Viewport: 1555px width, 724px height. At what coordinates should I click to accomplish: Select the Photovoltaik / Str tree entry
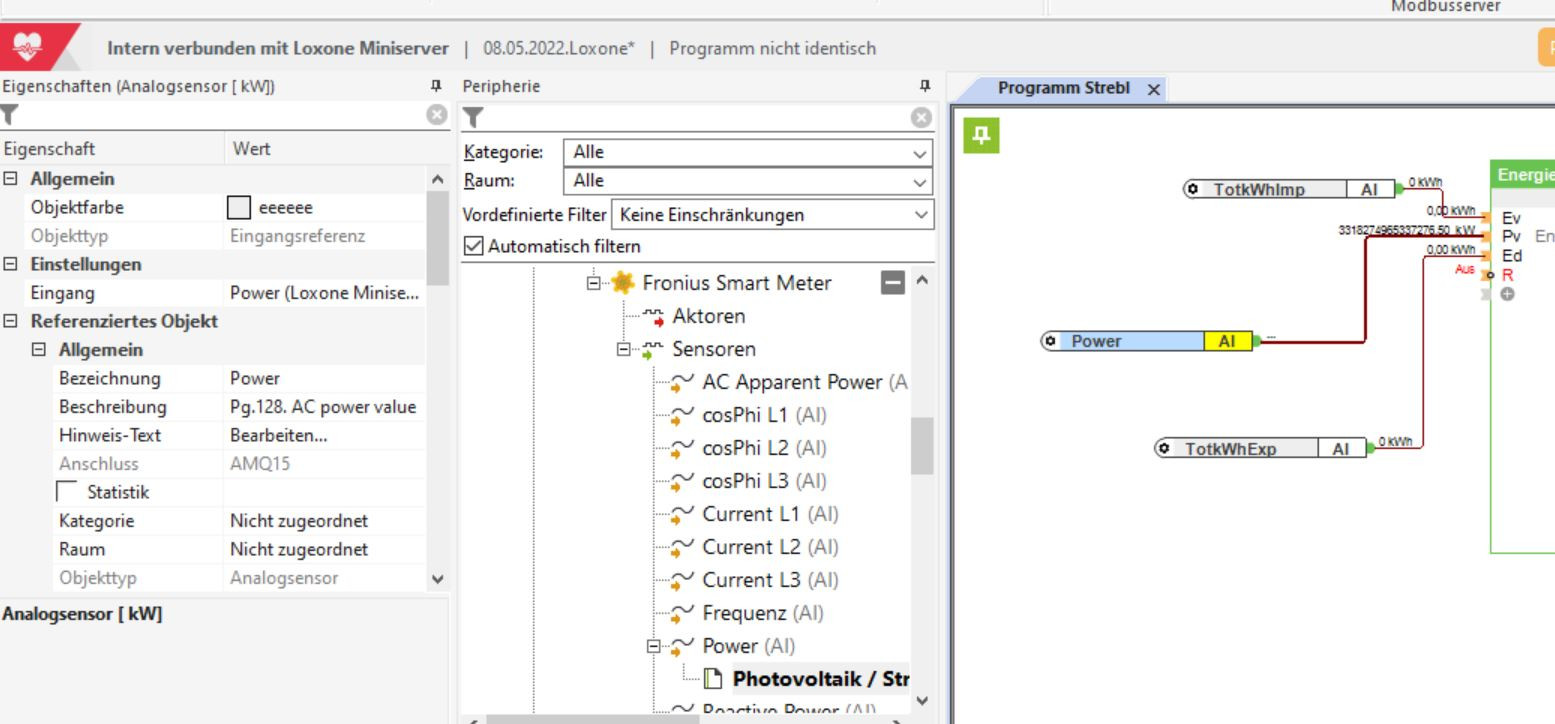click(821, 679)
